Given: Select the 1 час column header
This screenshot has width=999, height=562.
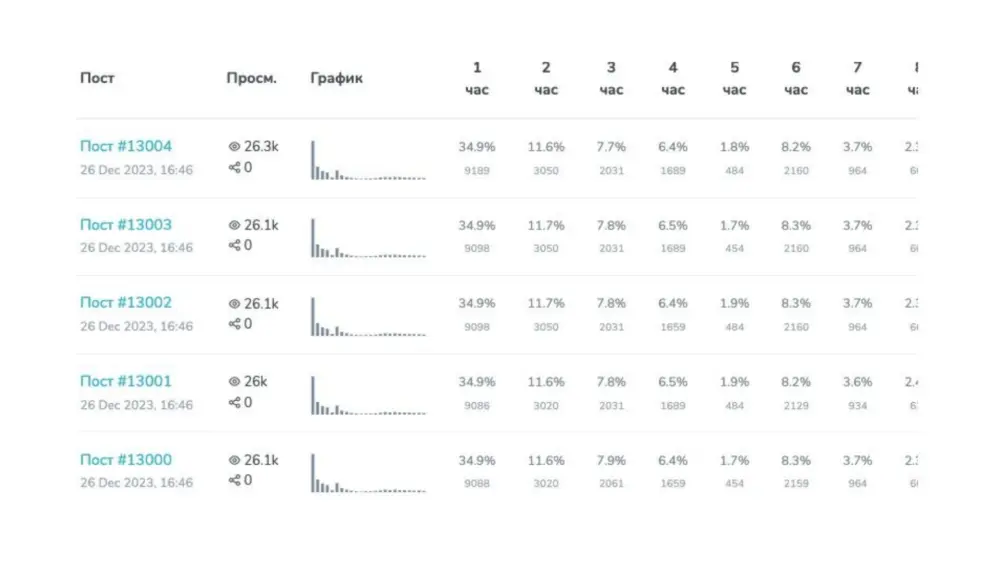Looking at the screenshot, I should point(477,79).
